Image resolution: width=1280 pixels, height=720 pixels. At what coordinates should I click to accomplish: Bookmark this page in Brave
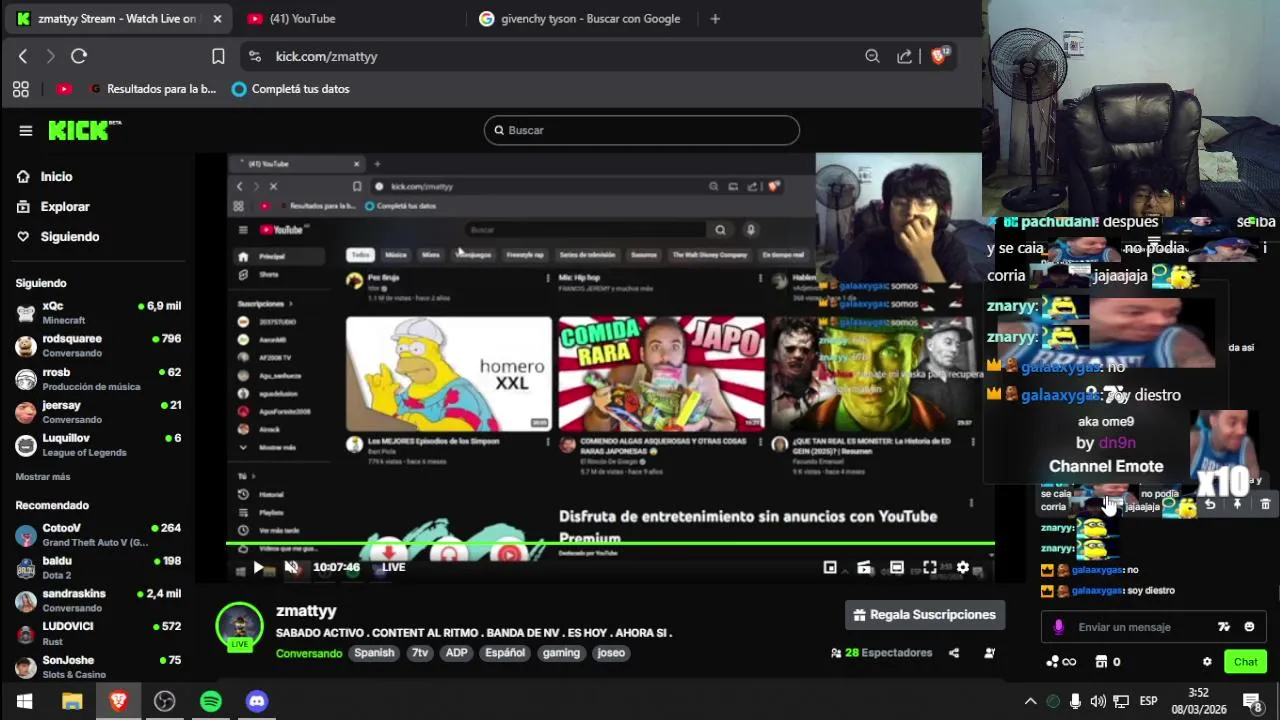click(x=218, y=57)
